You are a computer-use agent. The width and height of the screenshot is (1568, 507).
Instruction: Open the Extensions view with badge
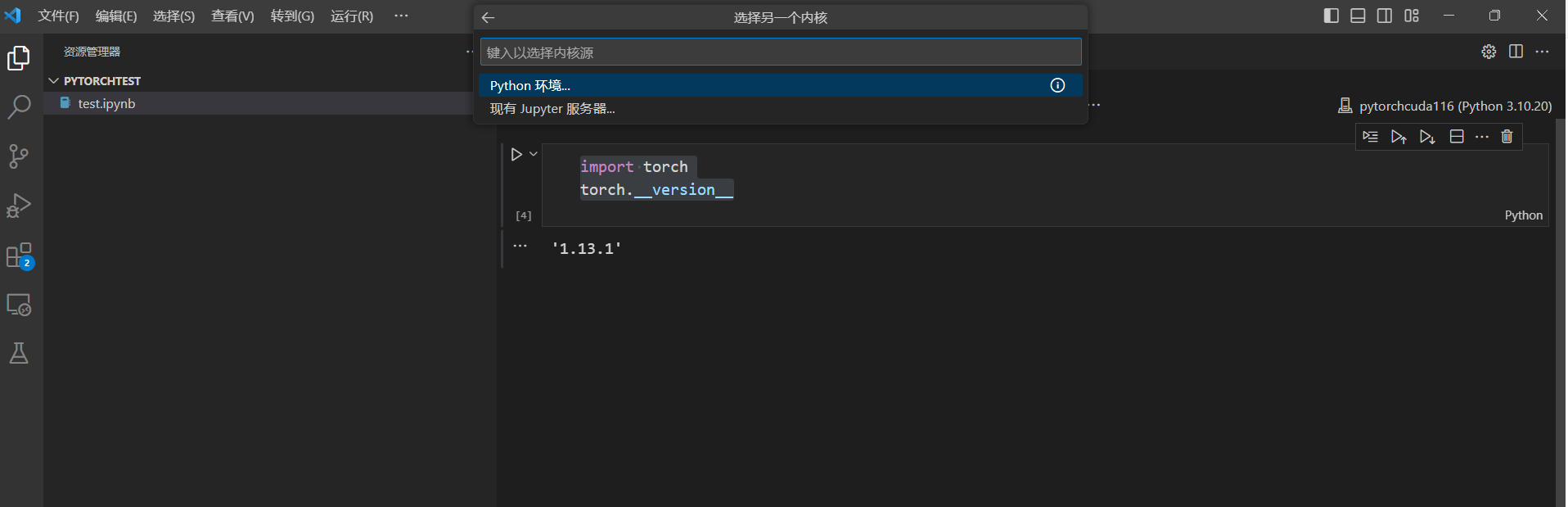pos(19,256)
